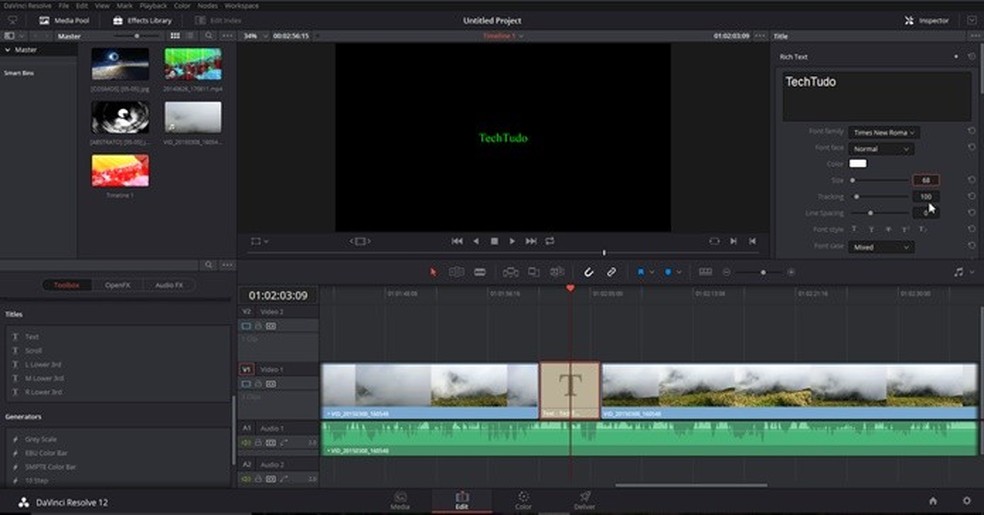Click the white text Color swatch
This screenshot has height=515, width=984.
pyautogui.click(x=858, y=164)
